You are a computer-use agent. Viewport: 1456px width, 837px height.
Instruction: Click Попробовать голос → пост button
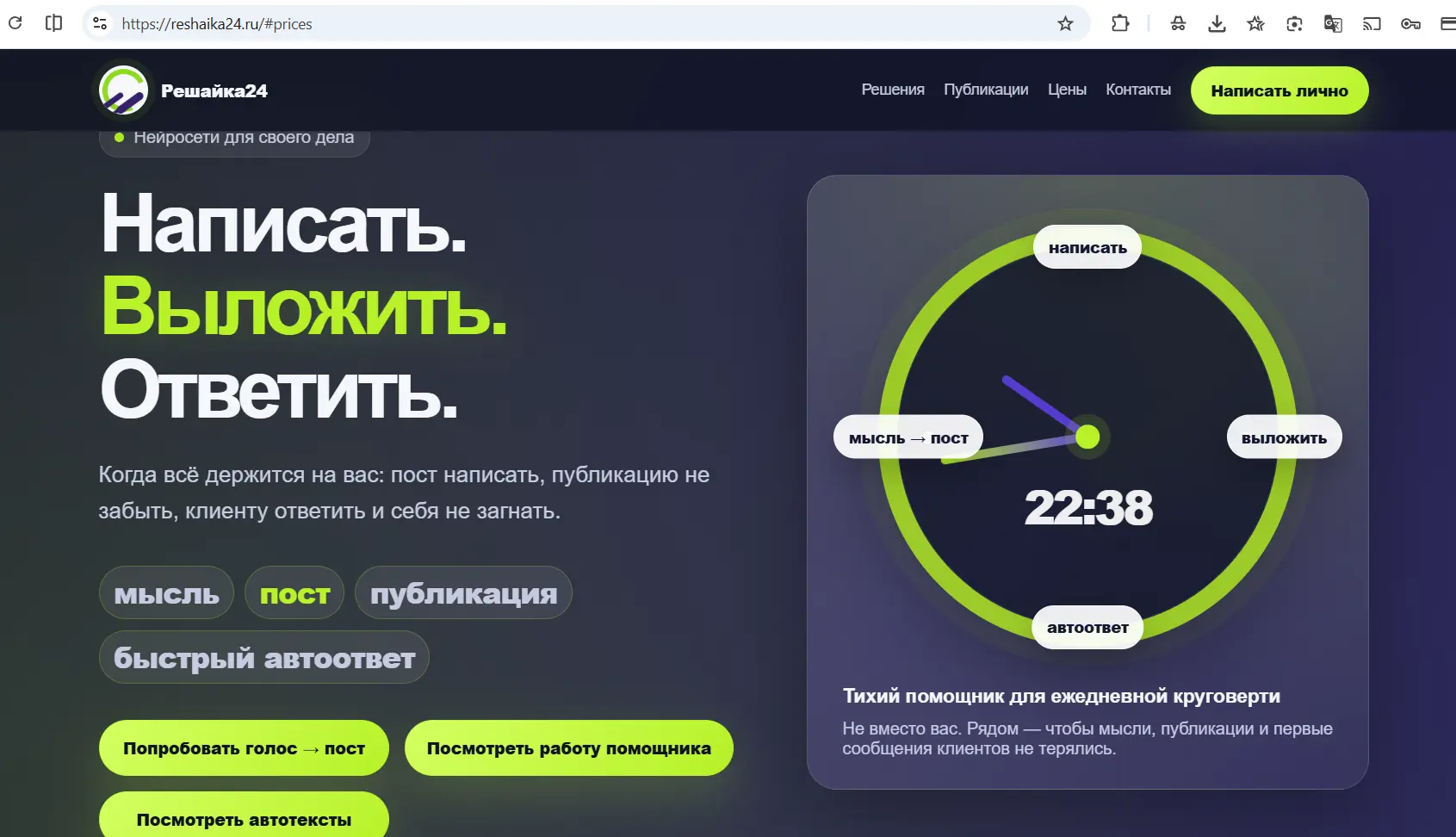pyautogui.click(x=244, y=747)
